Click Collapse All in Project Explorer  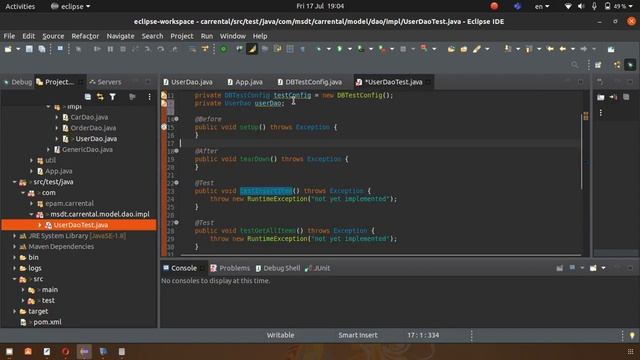88,97
